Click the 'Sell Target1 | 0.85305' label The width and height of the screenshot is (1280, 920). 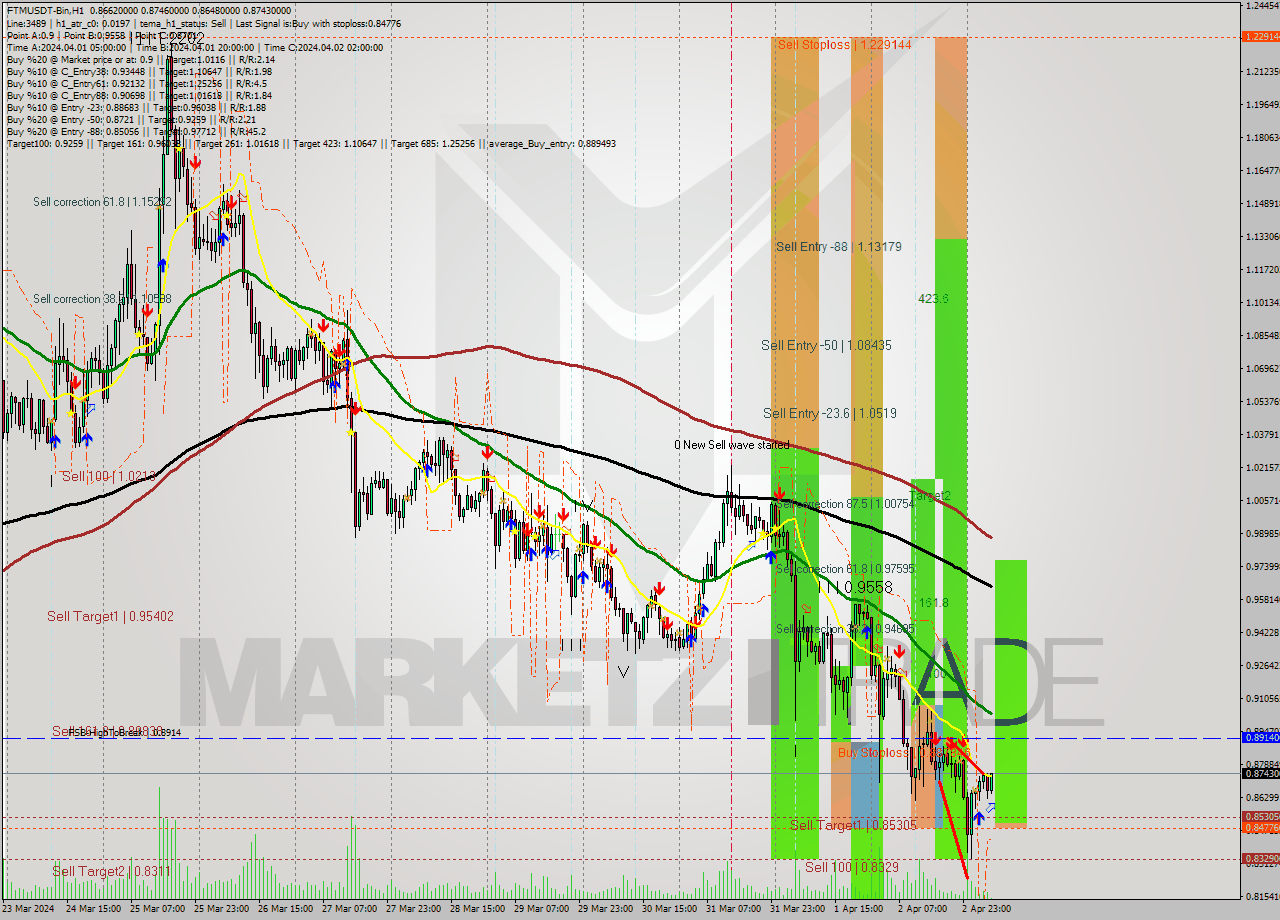click(853, 825)
